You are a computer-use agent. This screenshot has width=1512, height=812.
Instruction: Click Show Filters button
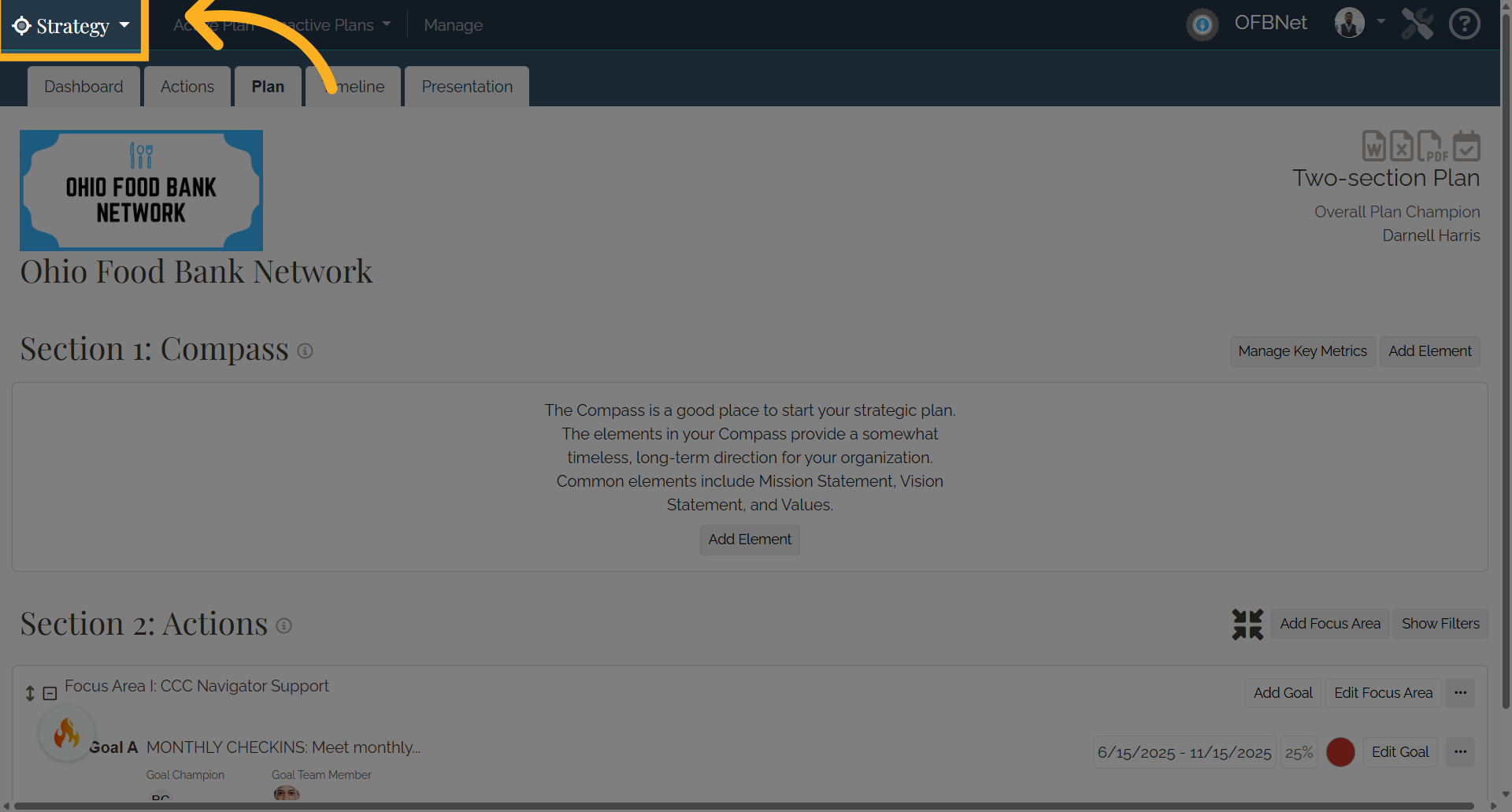point(1440,624)
